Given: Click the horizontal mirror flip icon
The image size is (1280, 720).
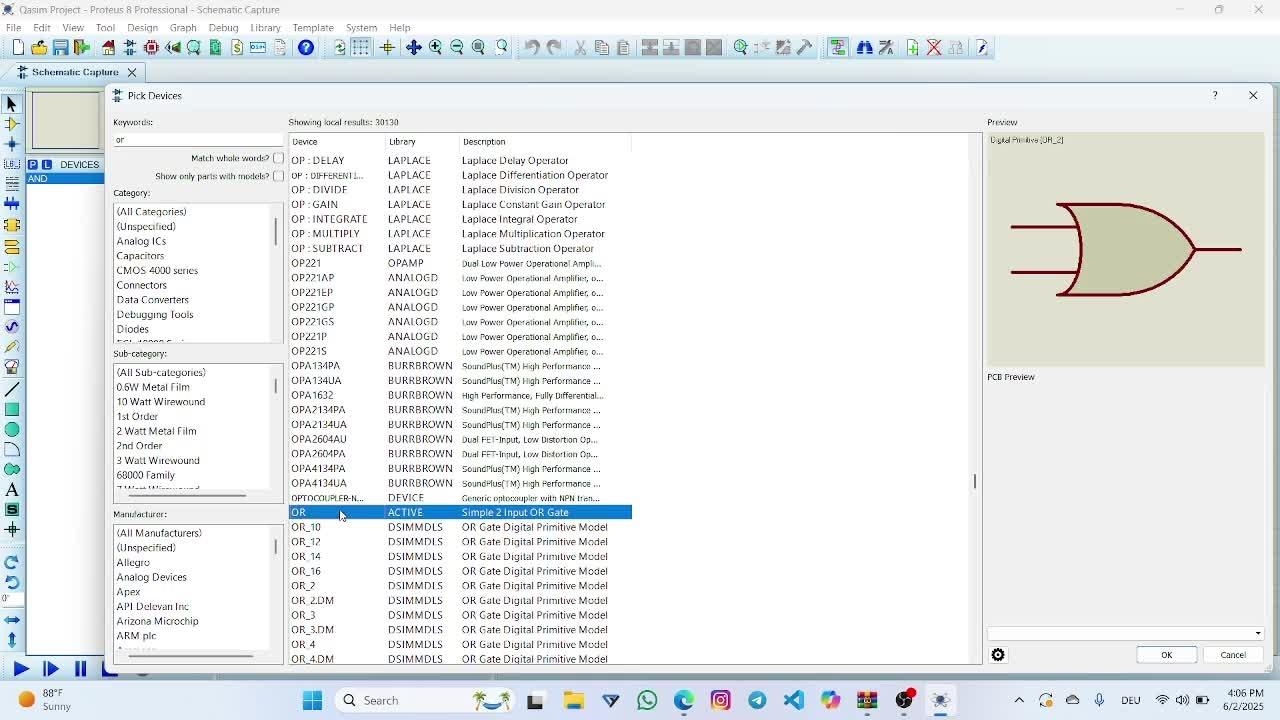Looking at the screenshot, I should pos(12,620).
